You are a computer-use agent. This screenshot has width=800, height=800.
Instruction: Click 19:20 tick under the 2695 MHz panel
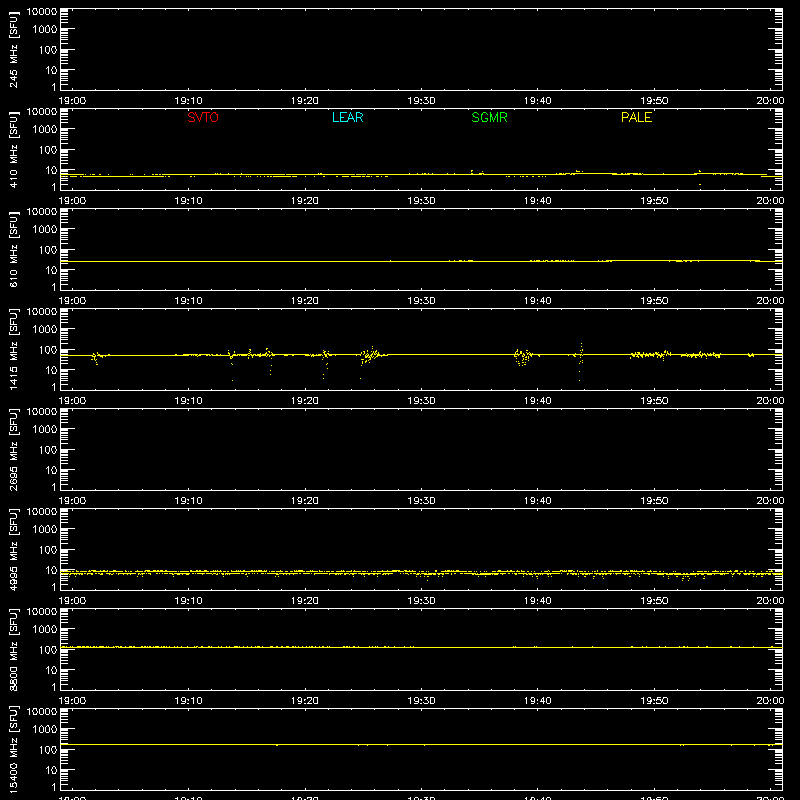[x=305, y=501]
